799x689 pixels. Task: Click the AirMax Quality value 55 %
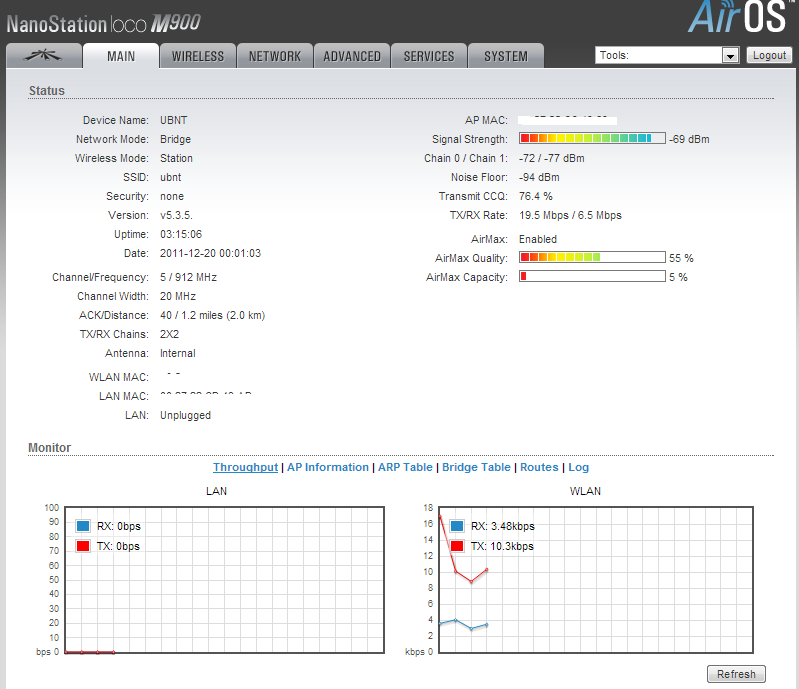(x=681, y=258)
